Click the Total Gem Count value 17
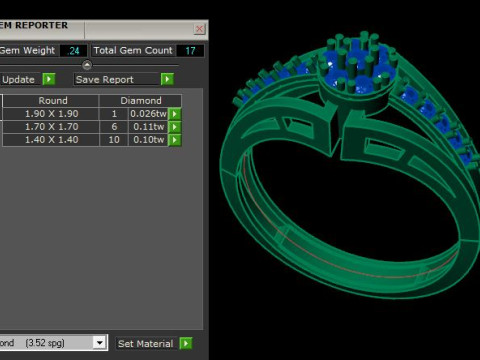 pyautogui.click(x=190, y=51)
